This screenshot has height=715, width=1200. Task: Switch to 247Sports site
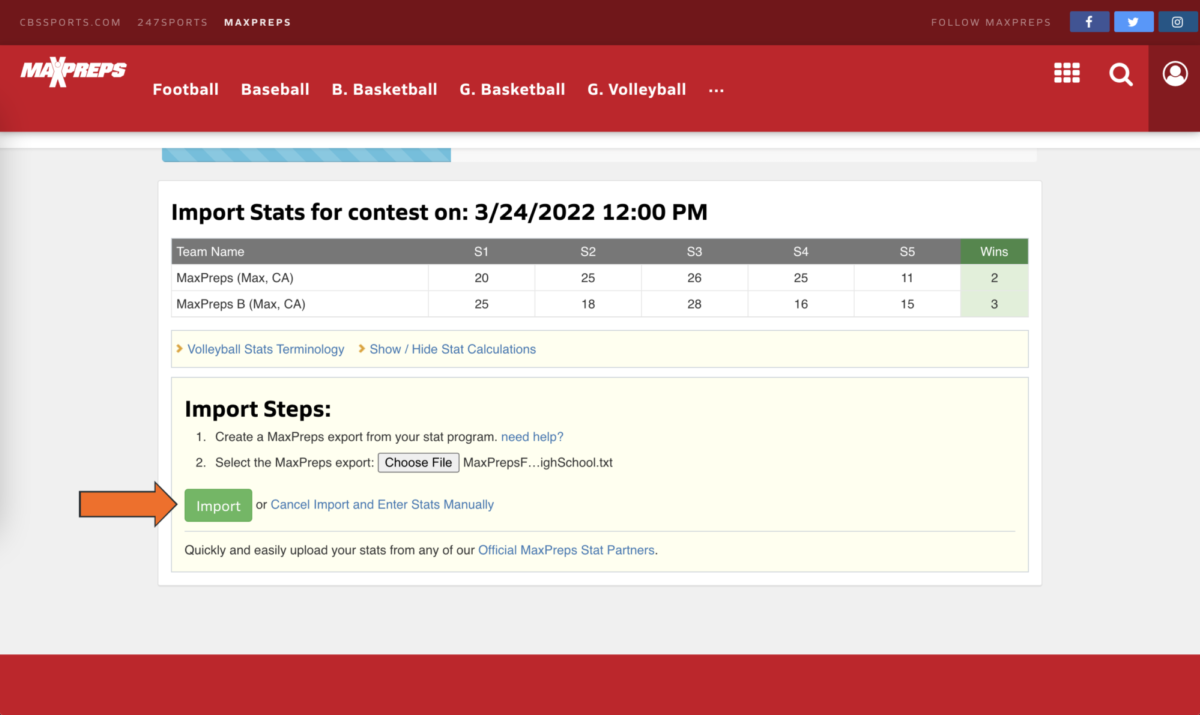tap(172, 22)
